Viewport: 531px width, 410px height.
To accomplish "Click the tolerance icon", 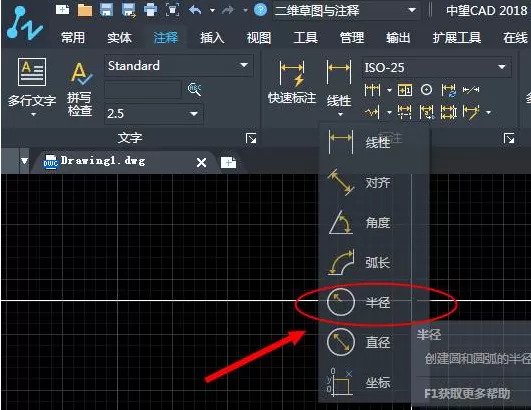I will coord(405,90).
